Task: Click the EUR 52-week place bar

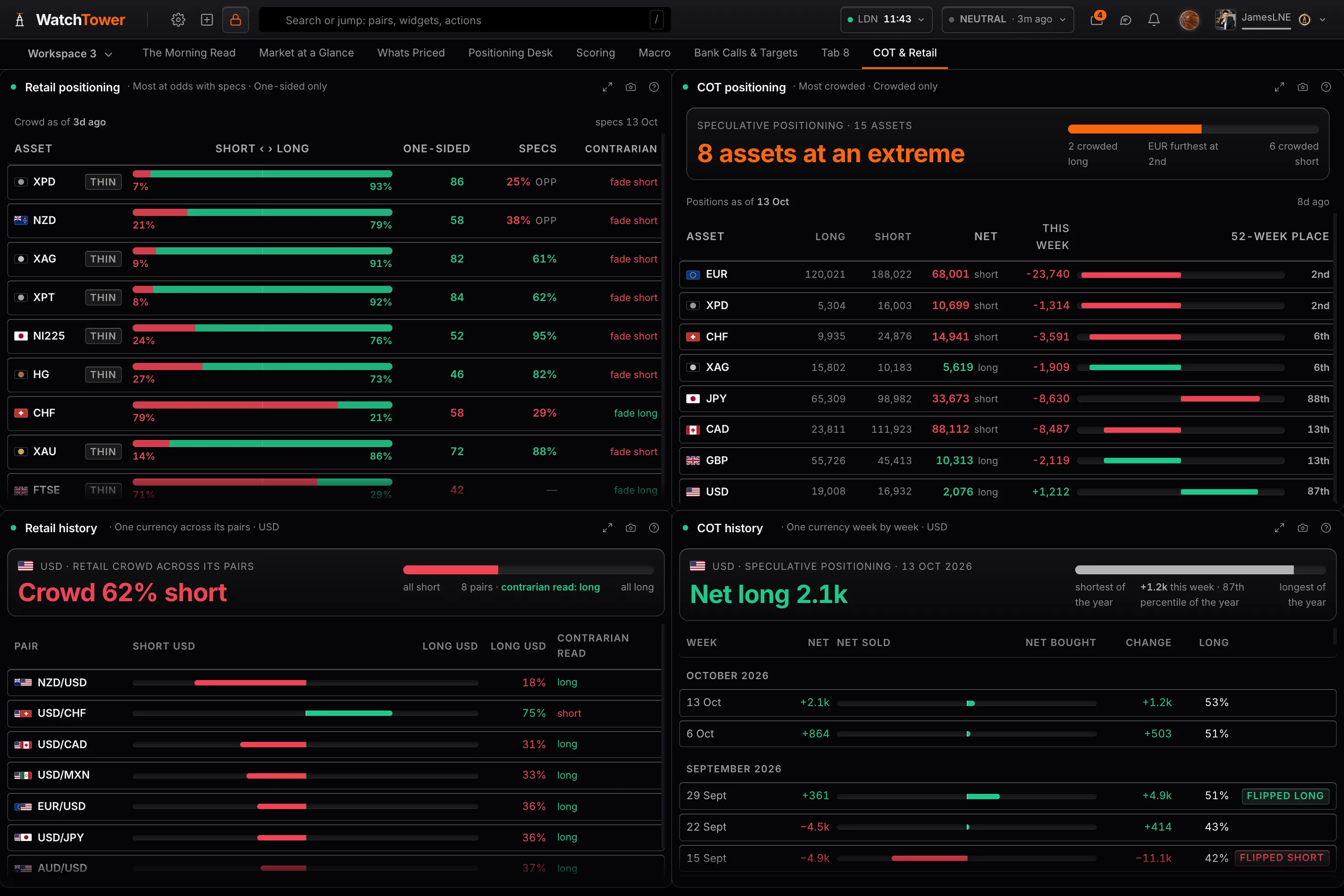Action: [1181, 275]
